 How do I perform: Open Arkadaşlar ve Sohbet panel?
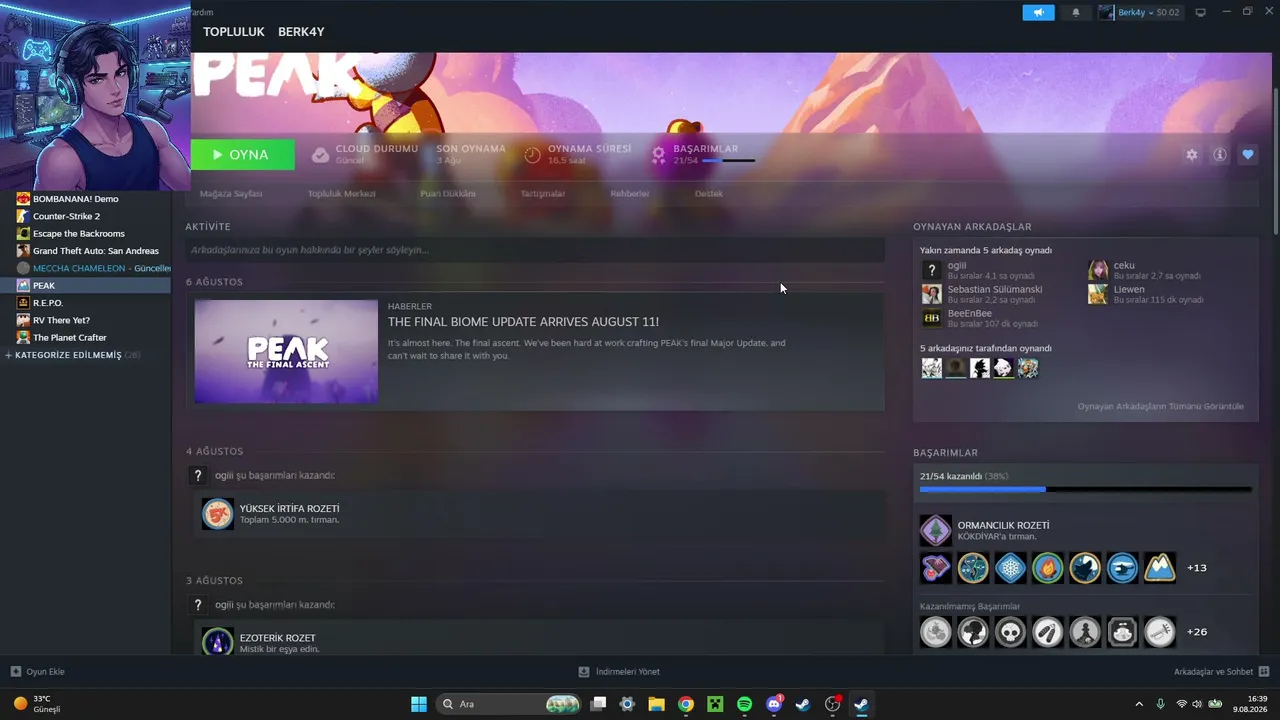pyautogui.click(x=1222, y=672)
